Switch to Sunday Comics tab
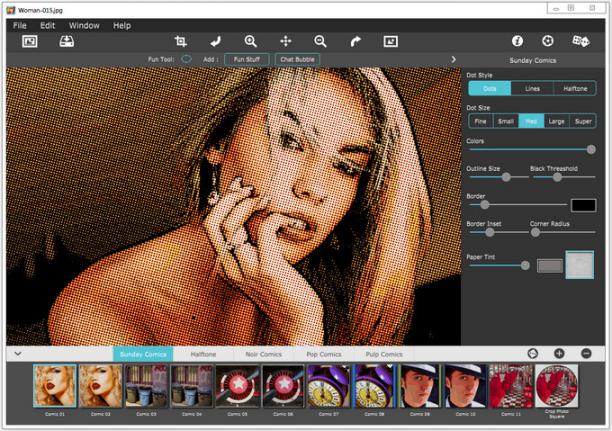The image size is (612, 431). point(143,354)
